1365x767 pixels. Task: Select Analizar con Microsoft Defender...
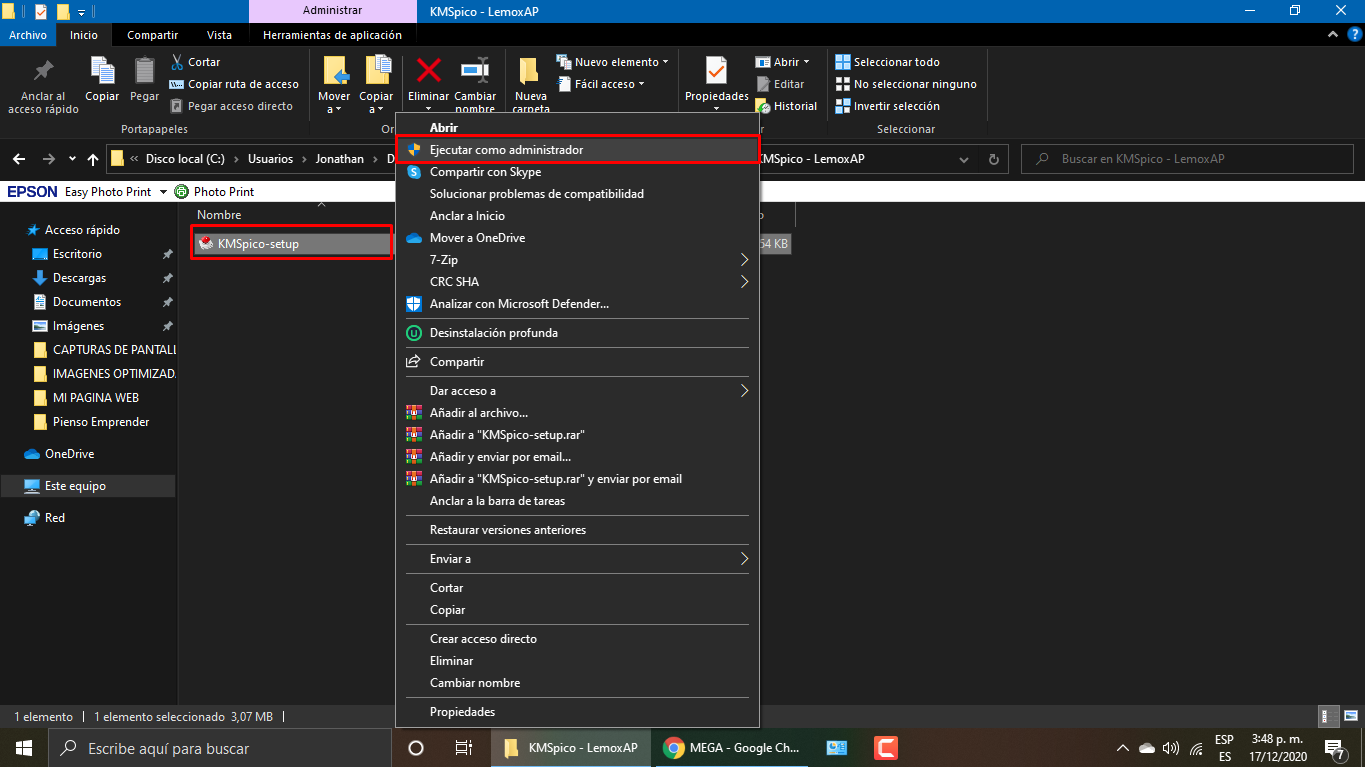point(578,304)
